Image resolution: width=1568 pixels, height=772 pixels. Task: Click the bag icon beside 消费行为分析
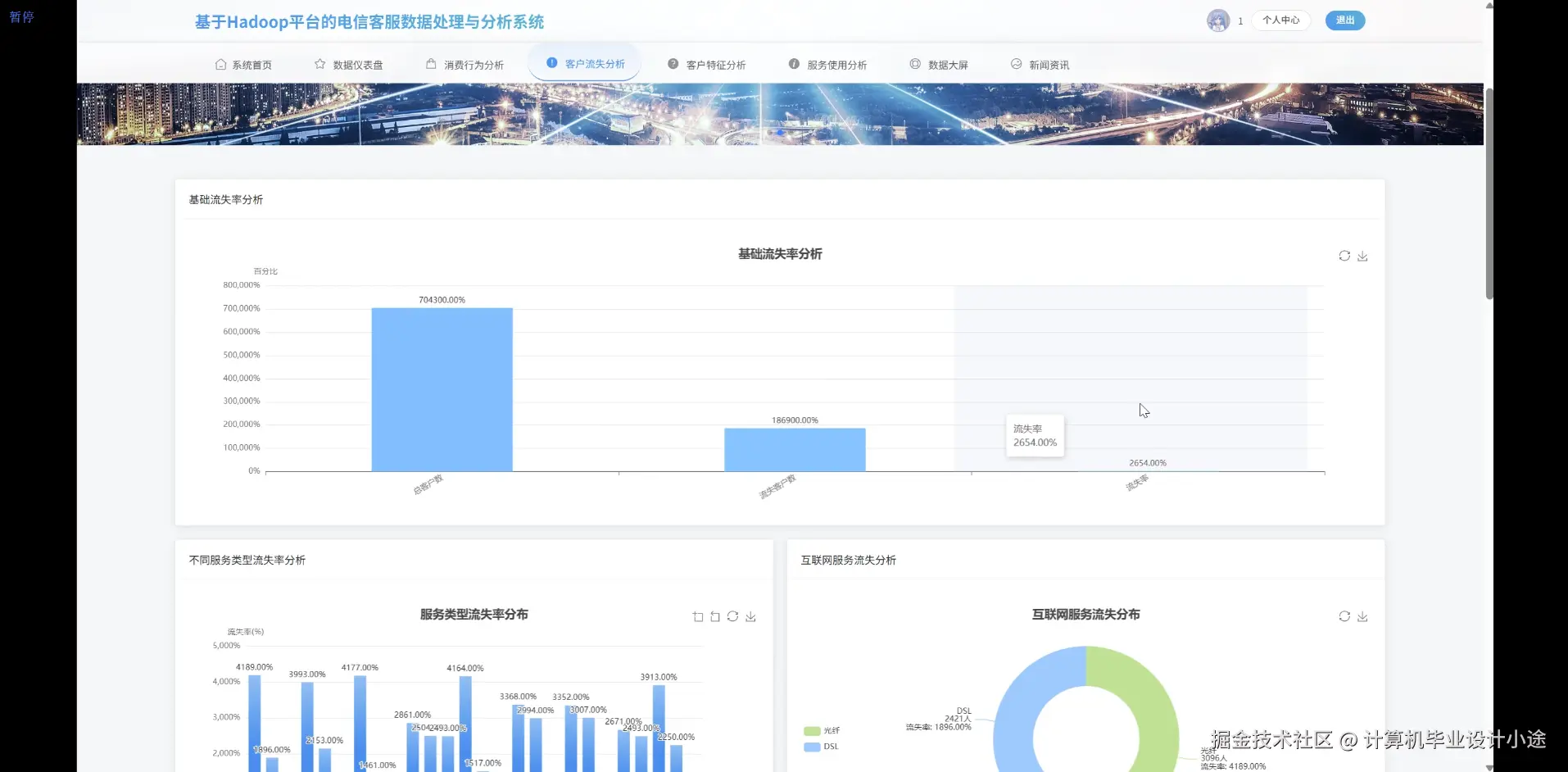[x=431, y=64]
